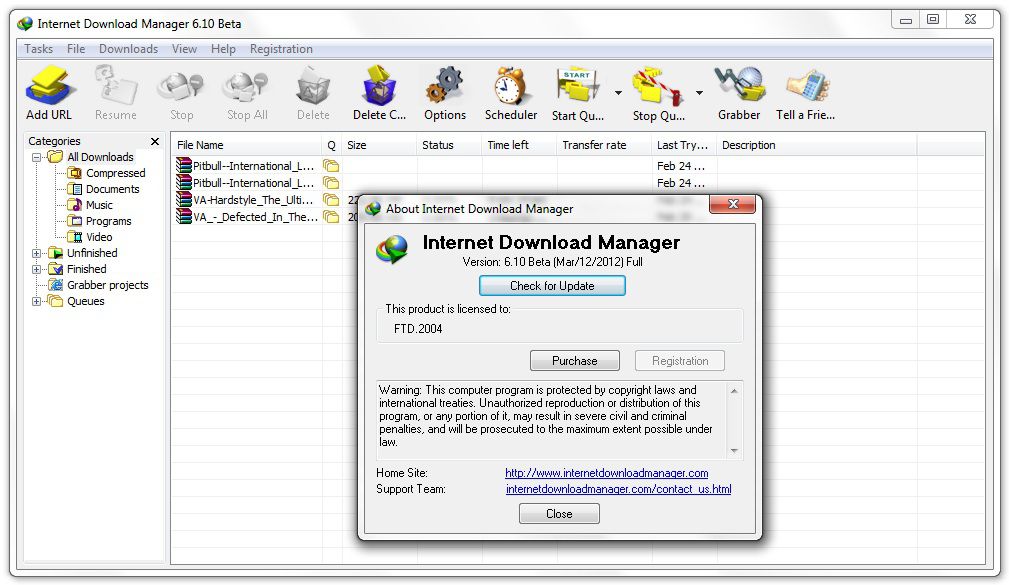The width and height of the screenshot is (1009, 585).
Task: Select the Video category icon
Action: [x=75, y=237]
